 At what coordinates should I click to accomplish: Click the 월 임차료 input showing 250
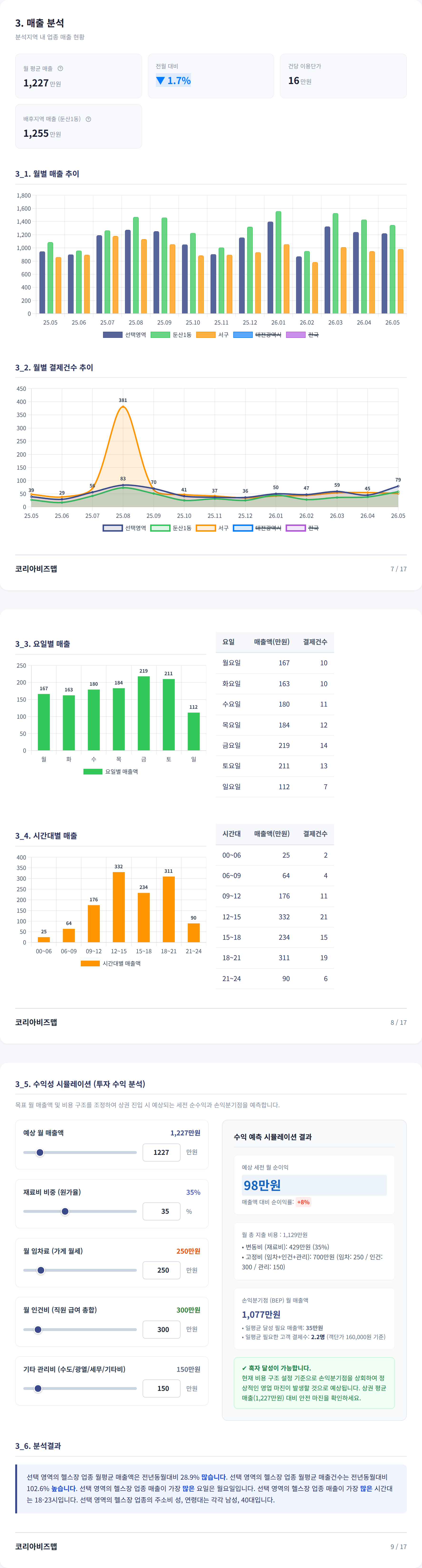coord(161,1270)
